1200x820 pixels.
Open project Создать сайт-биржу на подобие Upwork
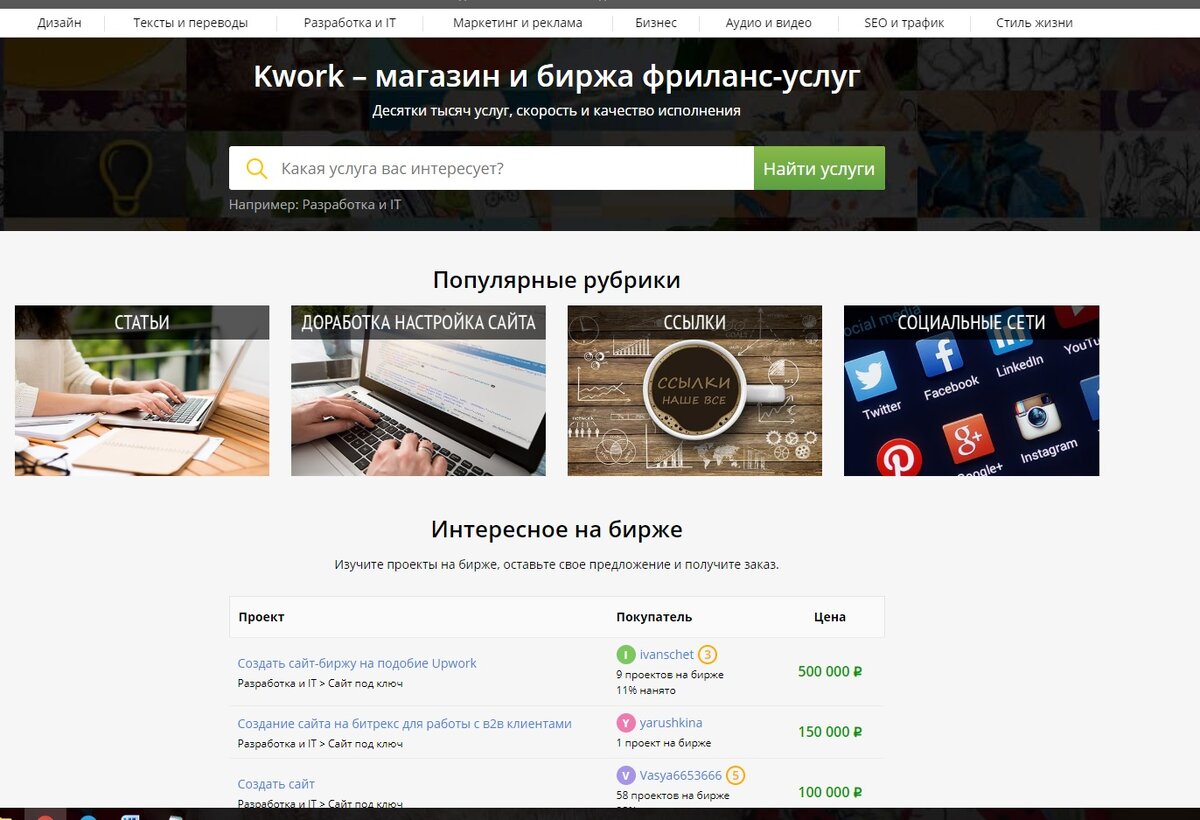coord(357,663)
